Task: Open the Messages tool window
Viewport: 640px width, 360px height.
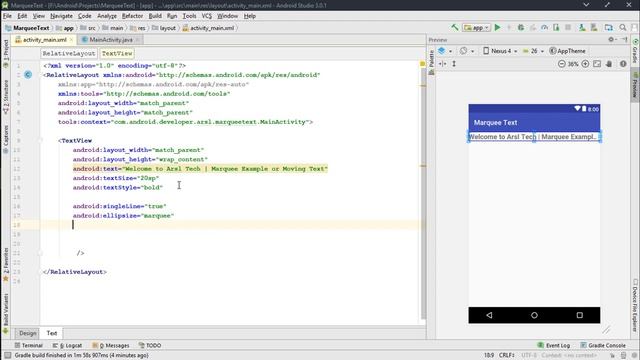Action: point(111,345)
